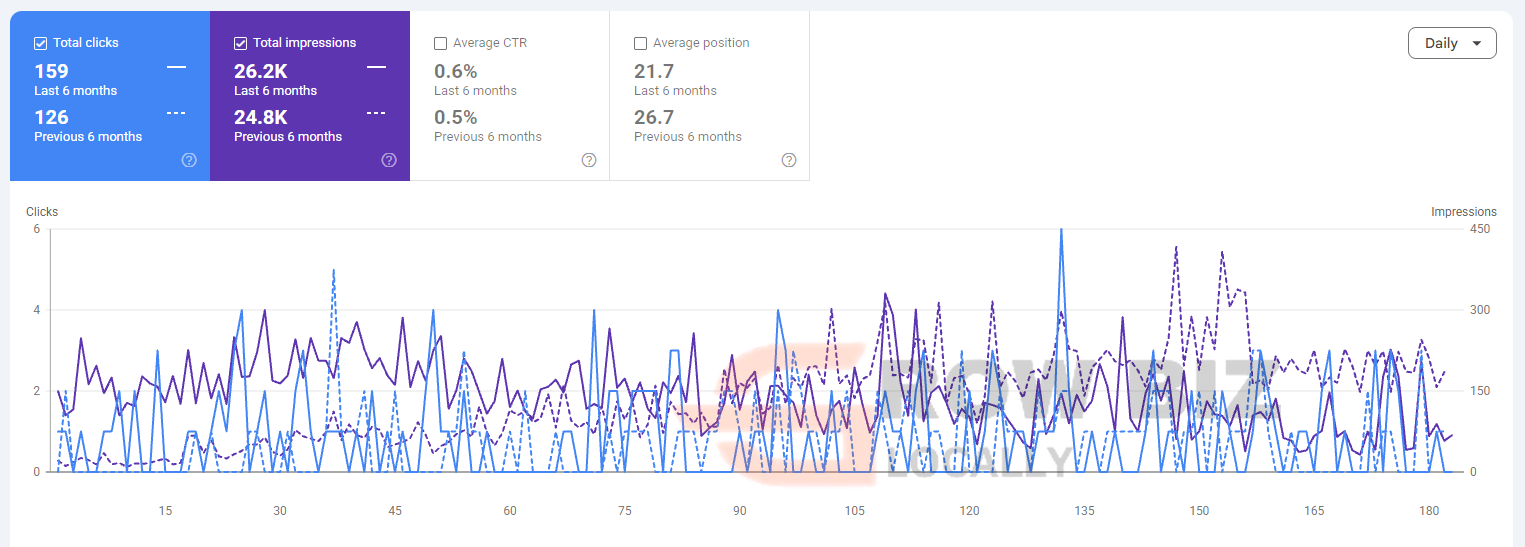The width and height of the screenshot is (1525, 547).
Task: Click day 135 on the x-axis
Action: click(x=1084, y=511)
